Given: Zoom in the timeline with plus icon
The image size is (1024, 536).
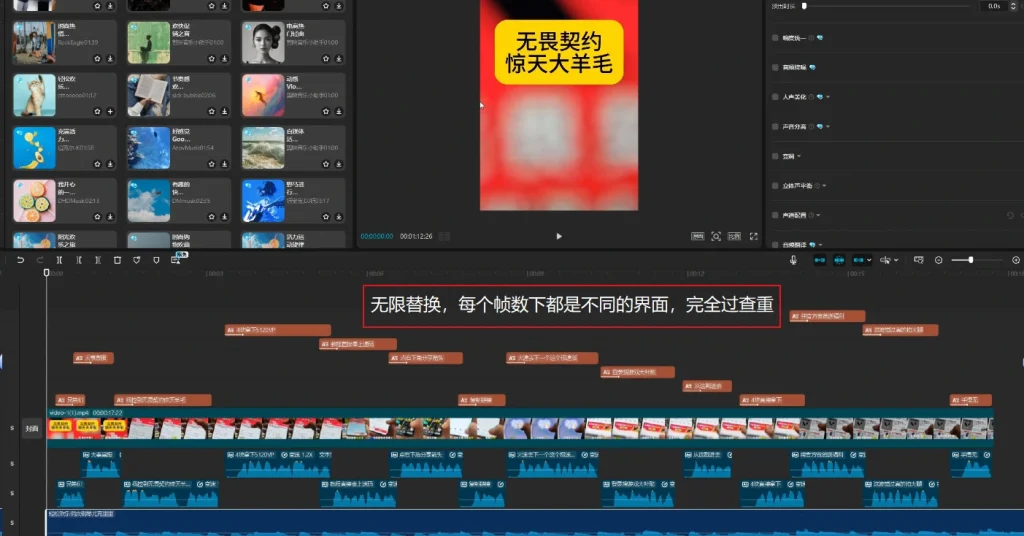Looking at the screenshot, I should (1016, 260).
